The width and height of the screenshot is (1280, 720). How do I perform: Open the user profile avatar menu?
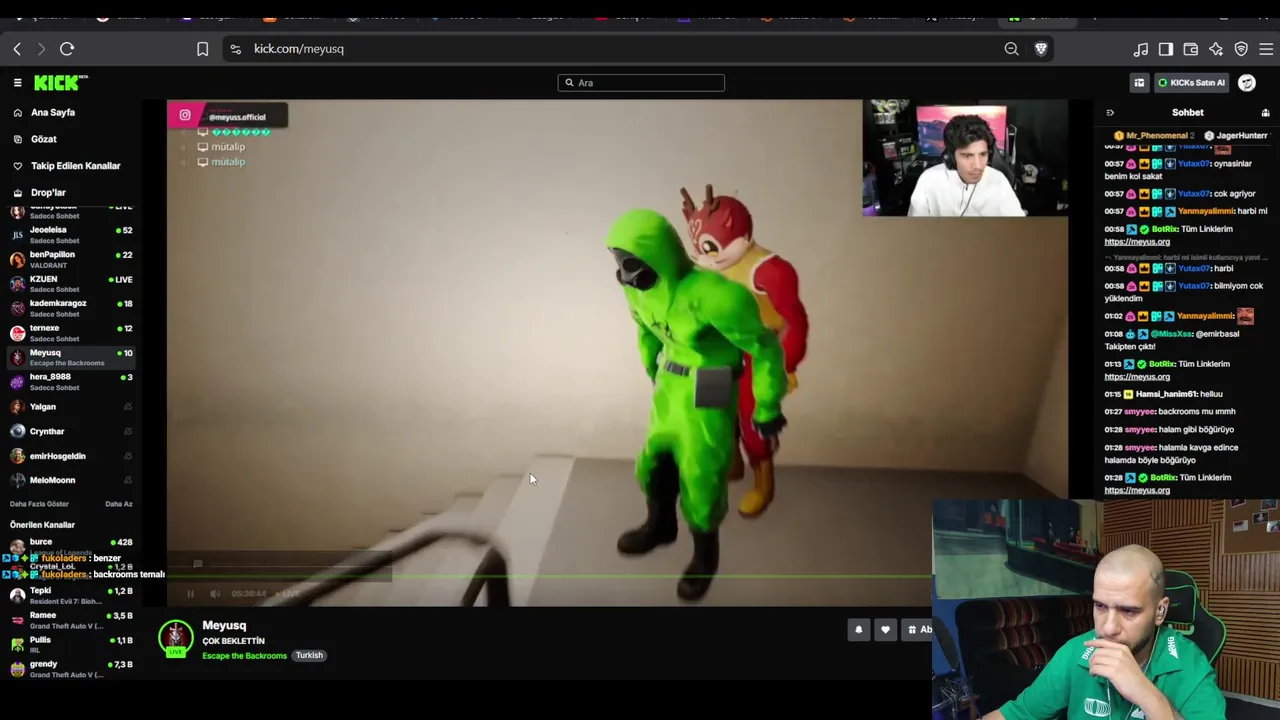pyautogui.click(x=1247, y=83)
